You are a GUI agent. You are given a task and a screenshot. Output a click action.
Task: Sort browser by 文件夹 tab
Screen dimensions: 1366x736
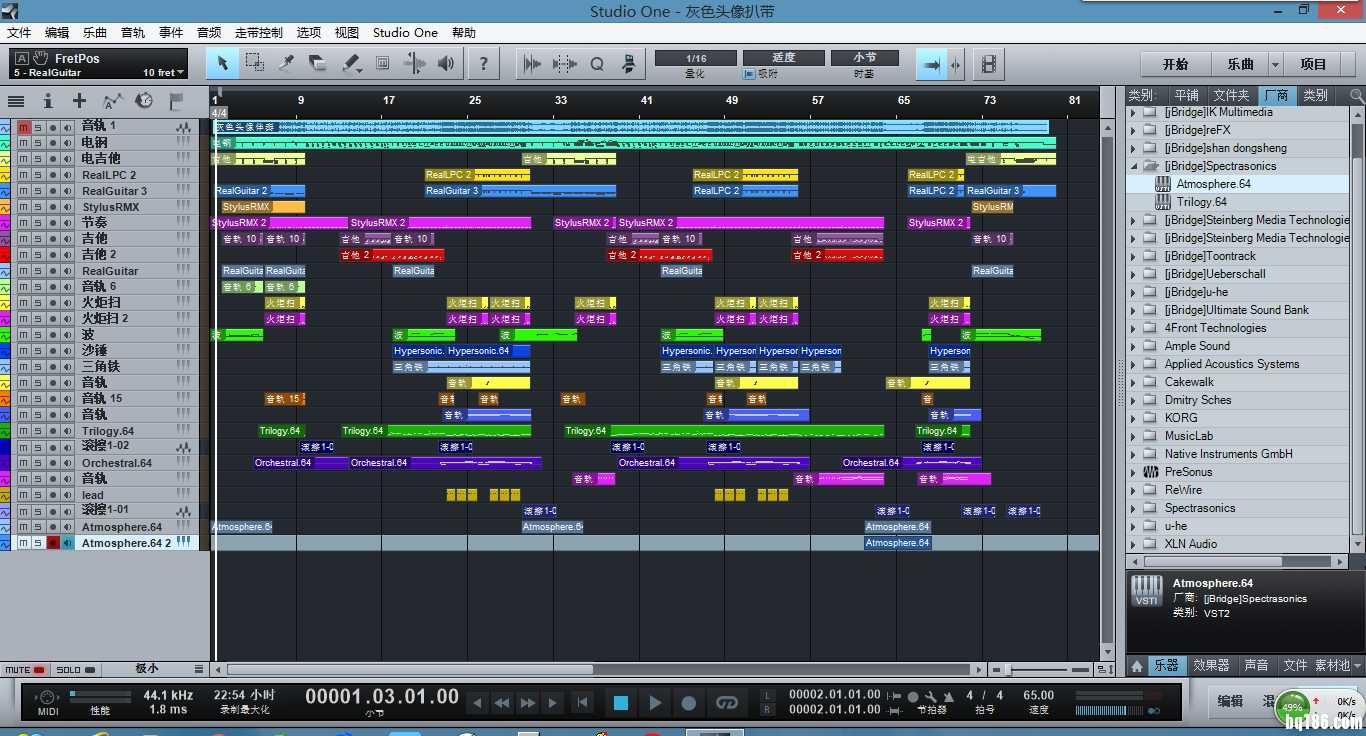tap(1231, 95)
